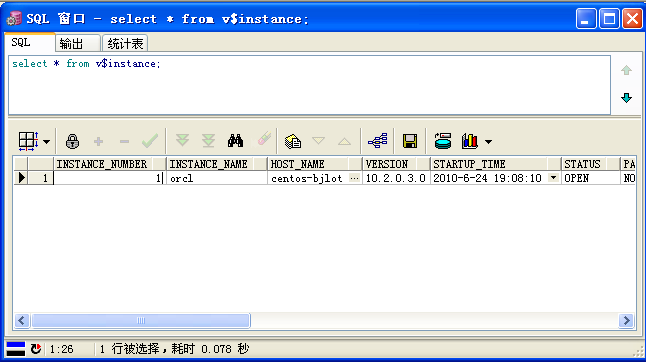Viewport: 646px width, 362px height.
Task: Minimize the SQL window
Action: 586,19
